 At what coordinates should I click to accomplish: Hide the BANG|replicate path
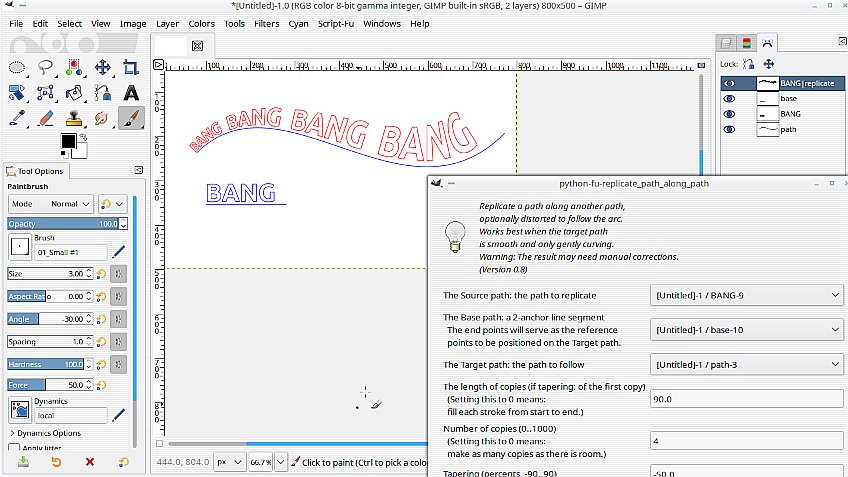point(729,83)
